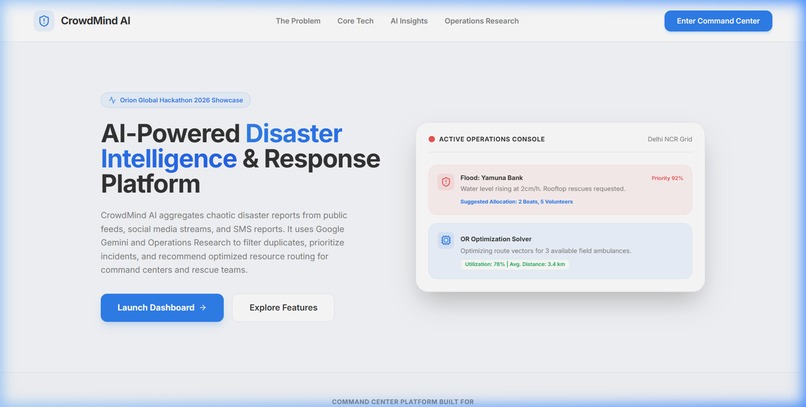Click the Orion Global Hackathon 2026 Showcase badge
The height and width of the screenshot is (407, 806).
tap(175, 100)
